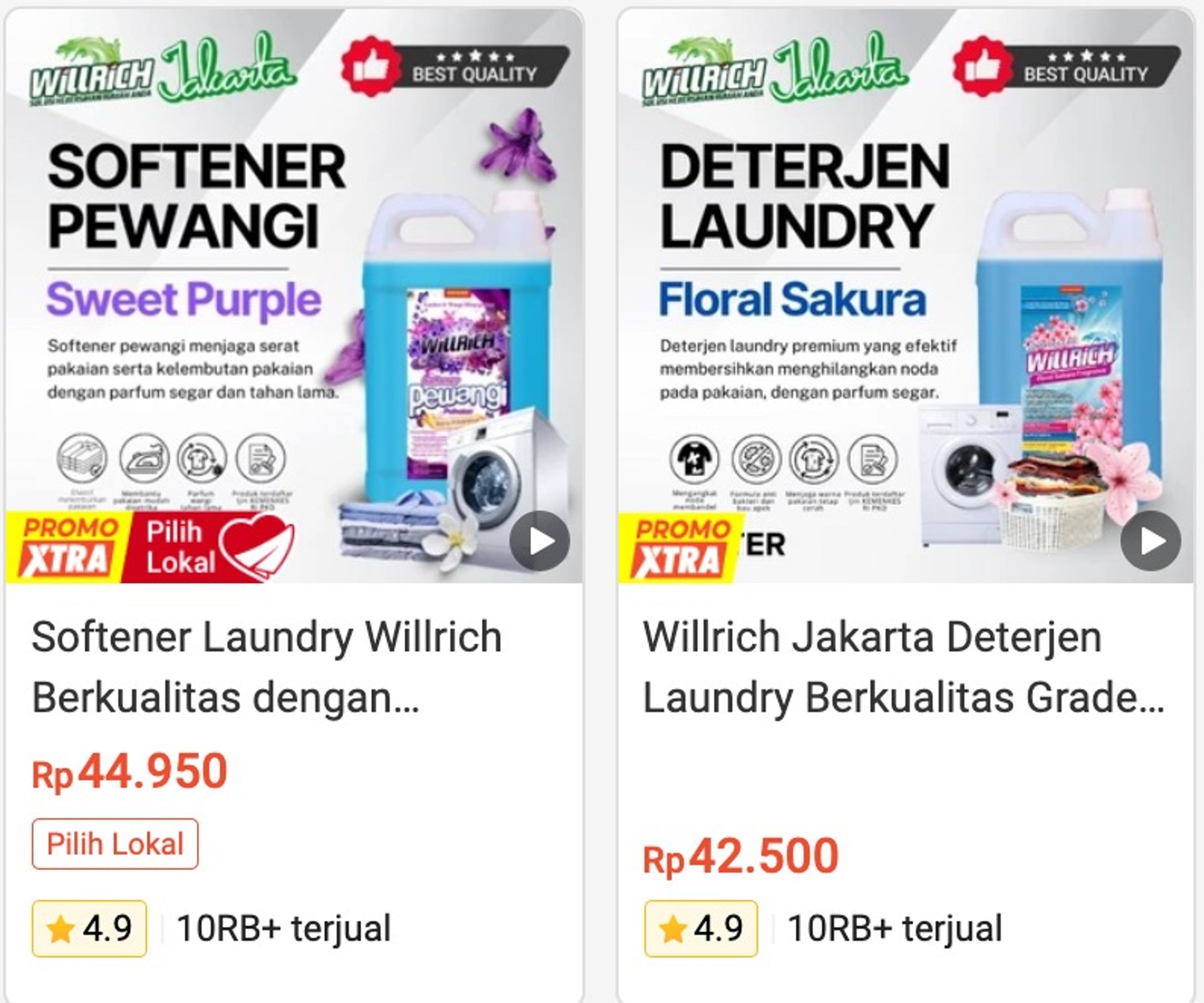
Task: Click the Rp42.500 price
Action: coord(741,857)
